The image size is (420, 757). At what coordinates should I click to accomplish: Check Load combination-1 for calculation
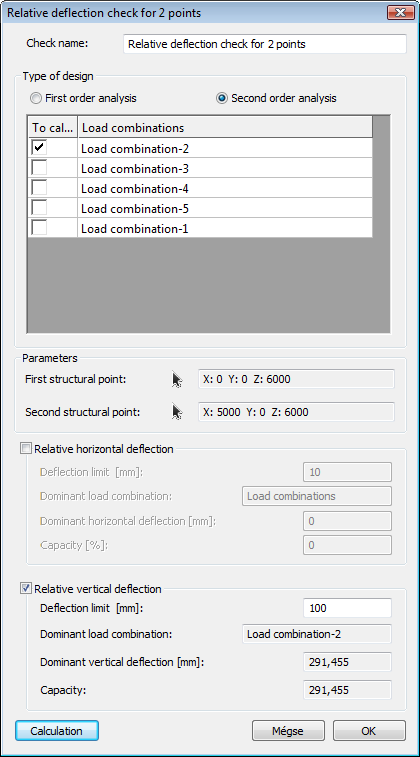click(39, 228)
